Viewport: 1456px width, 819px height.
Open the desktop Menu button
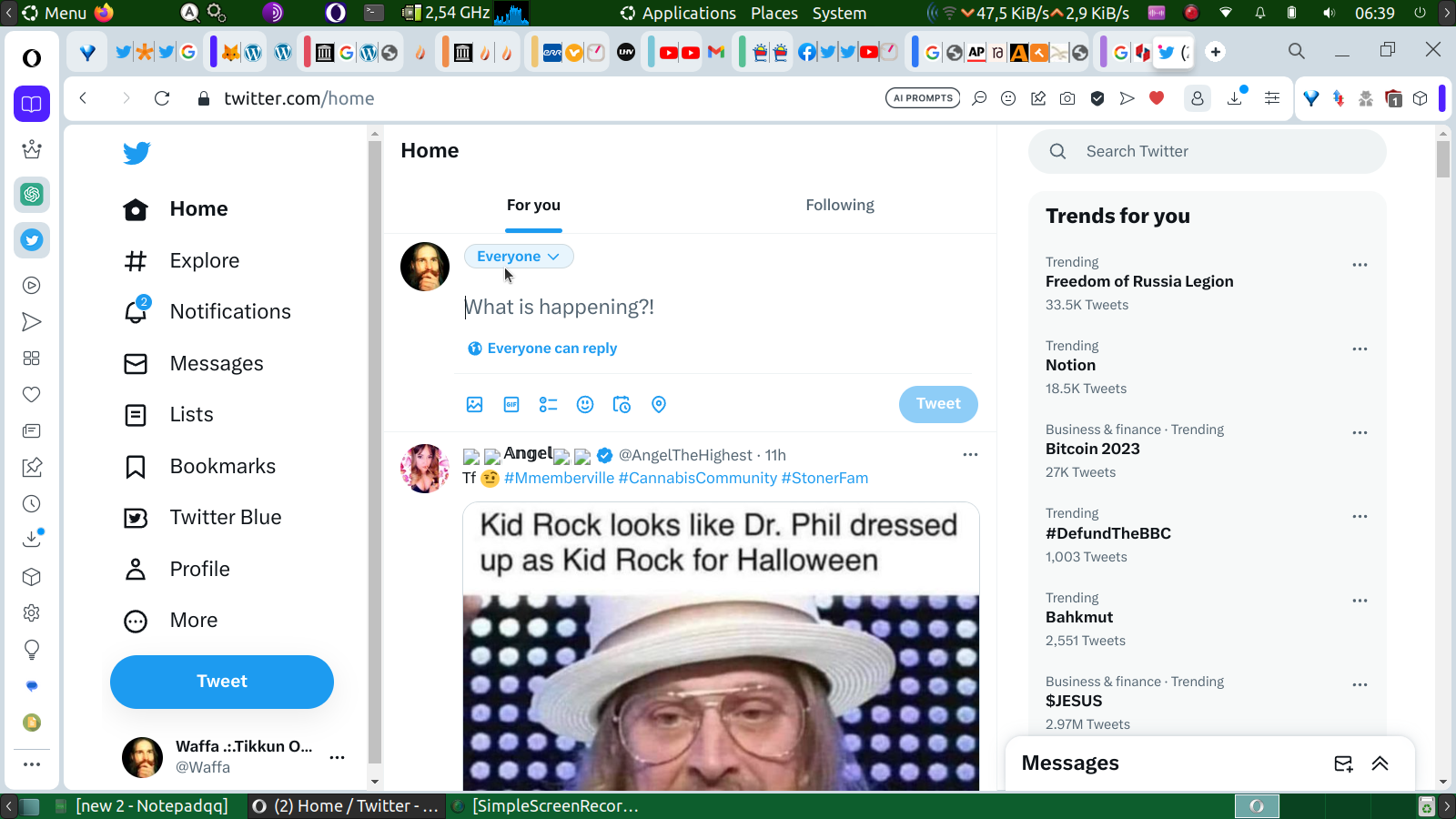55,13
